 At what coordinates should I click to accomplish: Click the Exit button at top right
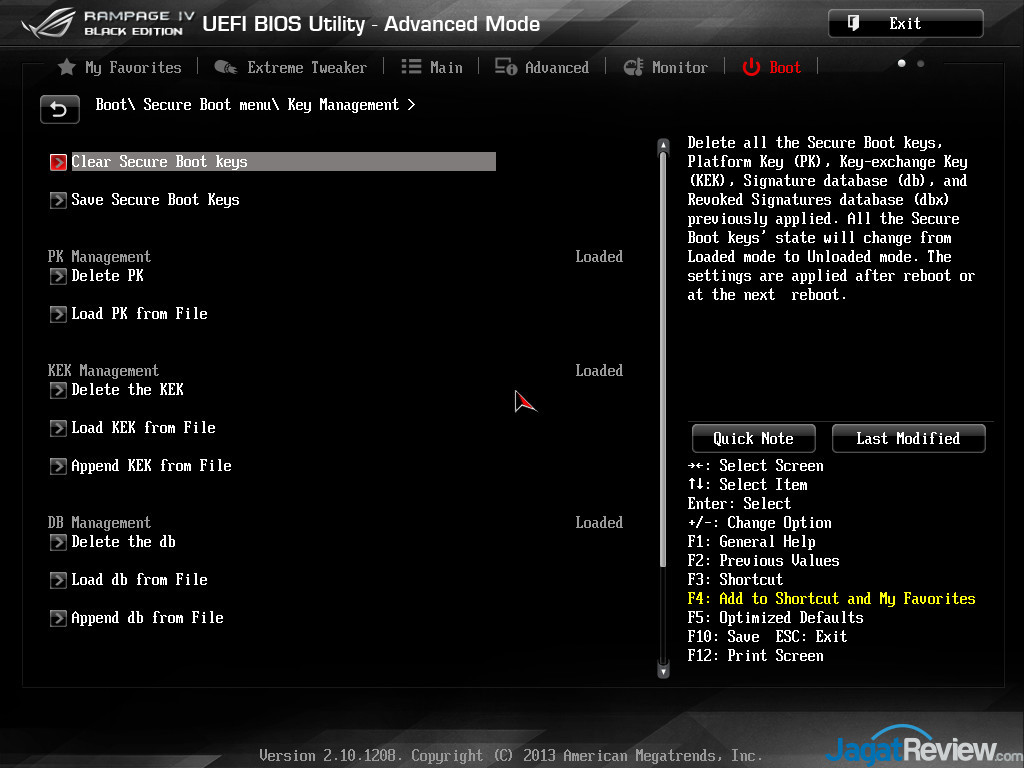905,24
